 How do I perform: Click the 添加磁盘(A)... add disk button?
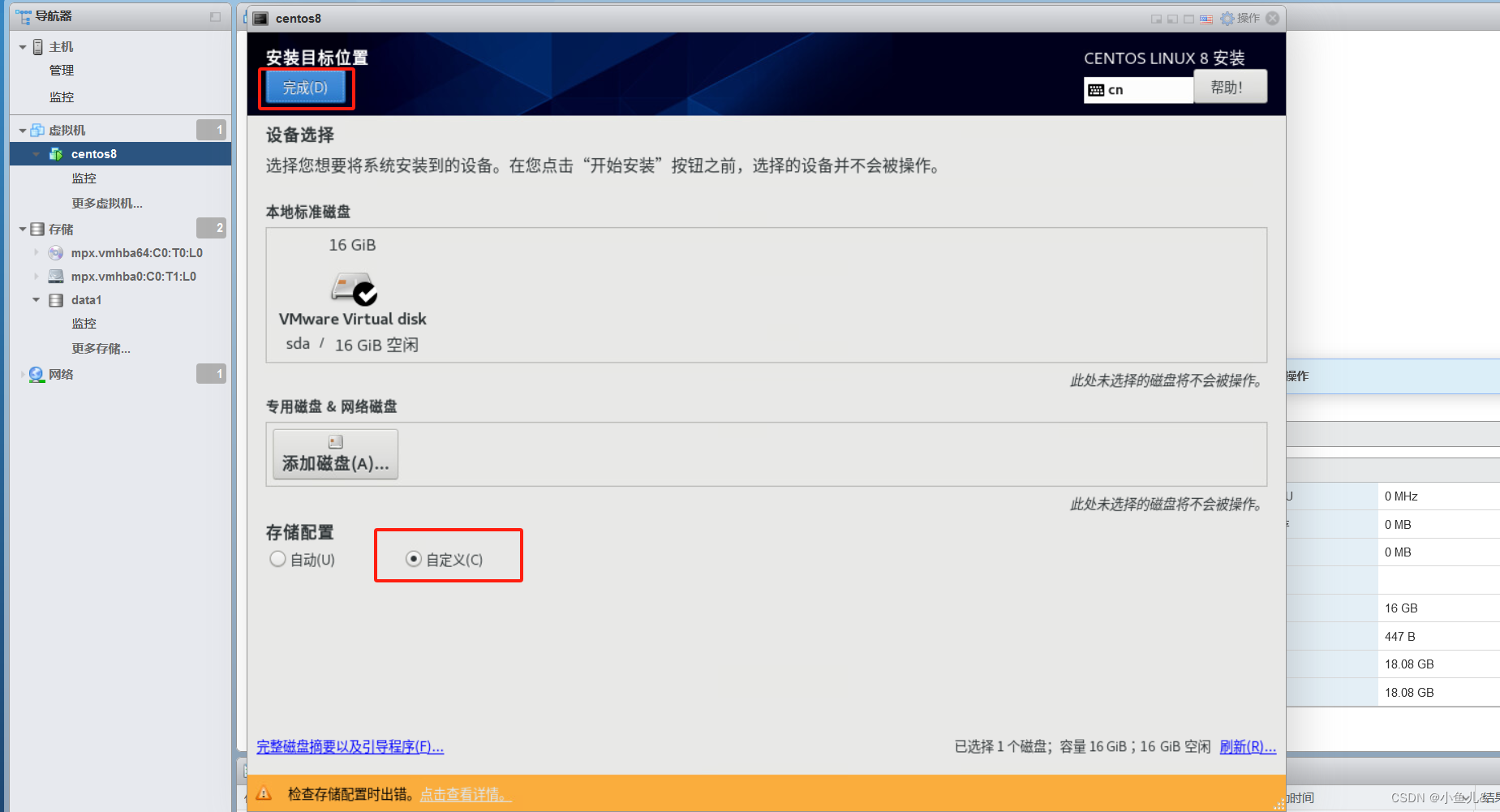click(335, 454)
